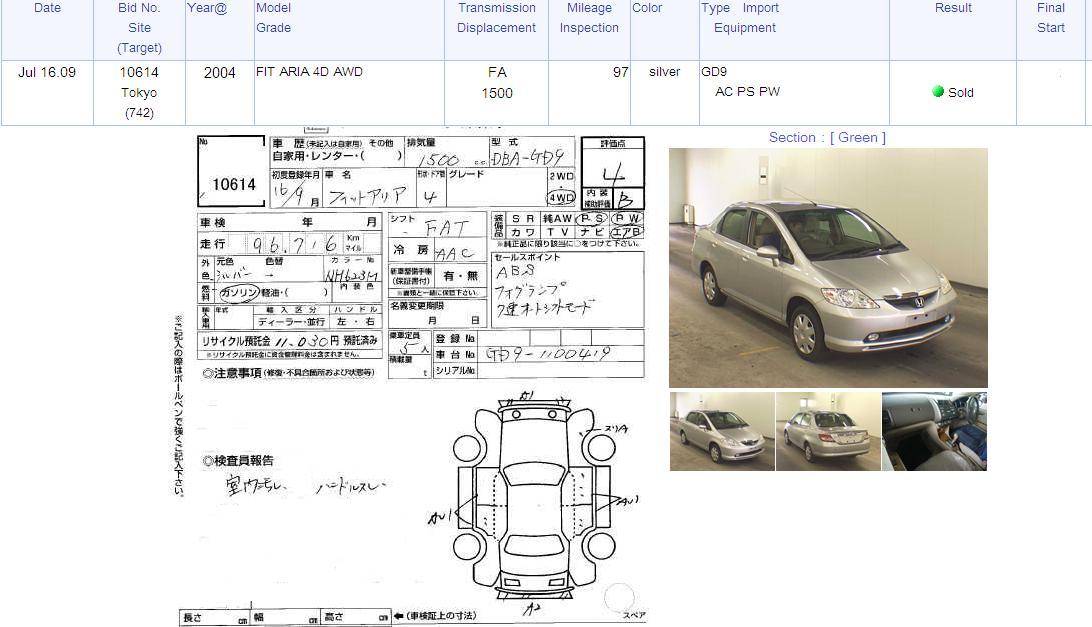The image size is (1092, 627).
Task: Click the Color column header
Action: click(647, 8)
